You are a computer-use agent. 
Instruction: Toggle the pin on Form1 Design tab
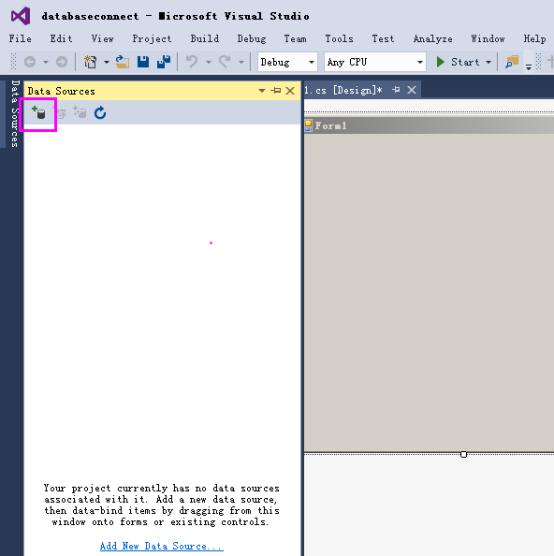pyautogui.click(x=396, y=90)
